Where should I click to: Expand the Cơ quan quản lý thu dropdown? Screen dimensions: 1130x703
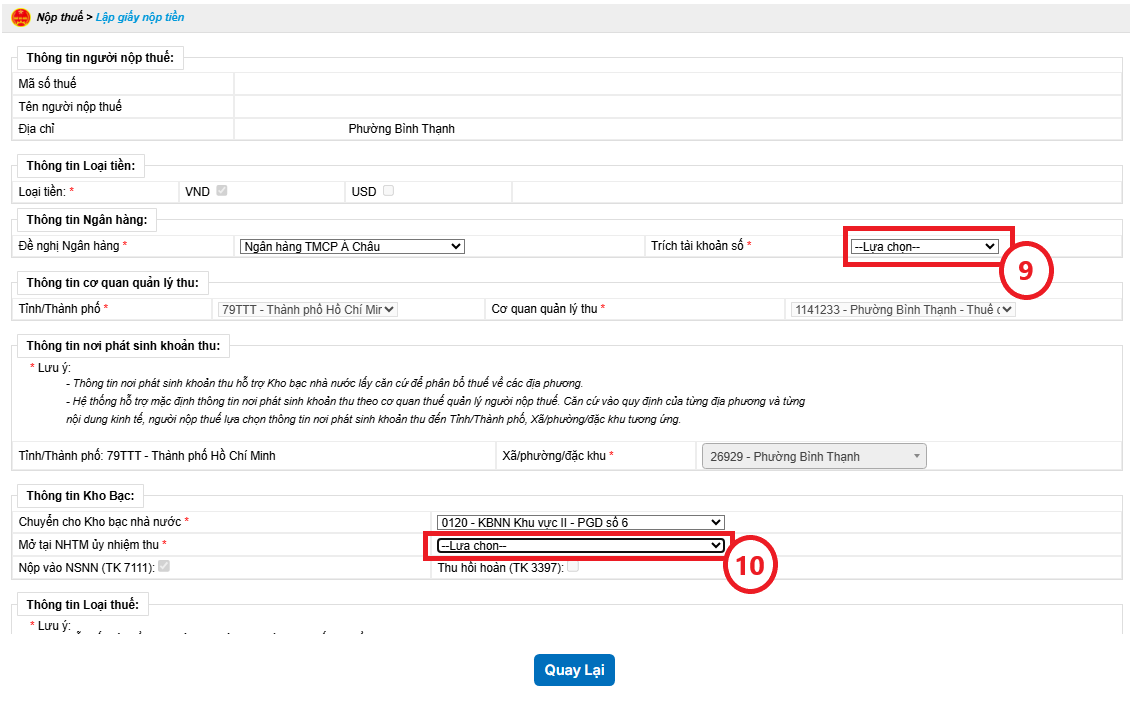[902, 309]
